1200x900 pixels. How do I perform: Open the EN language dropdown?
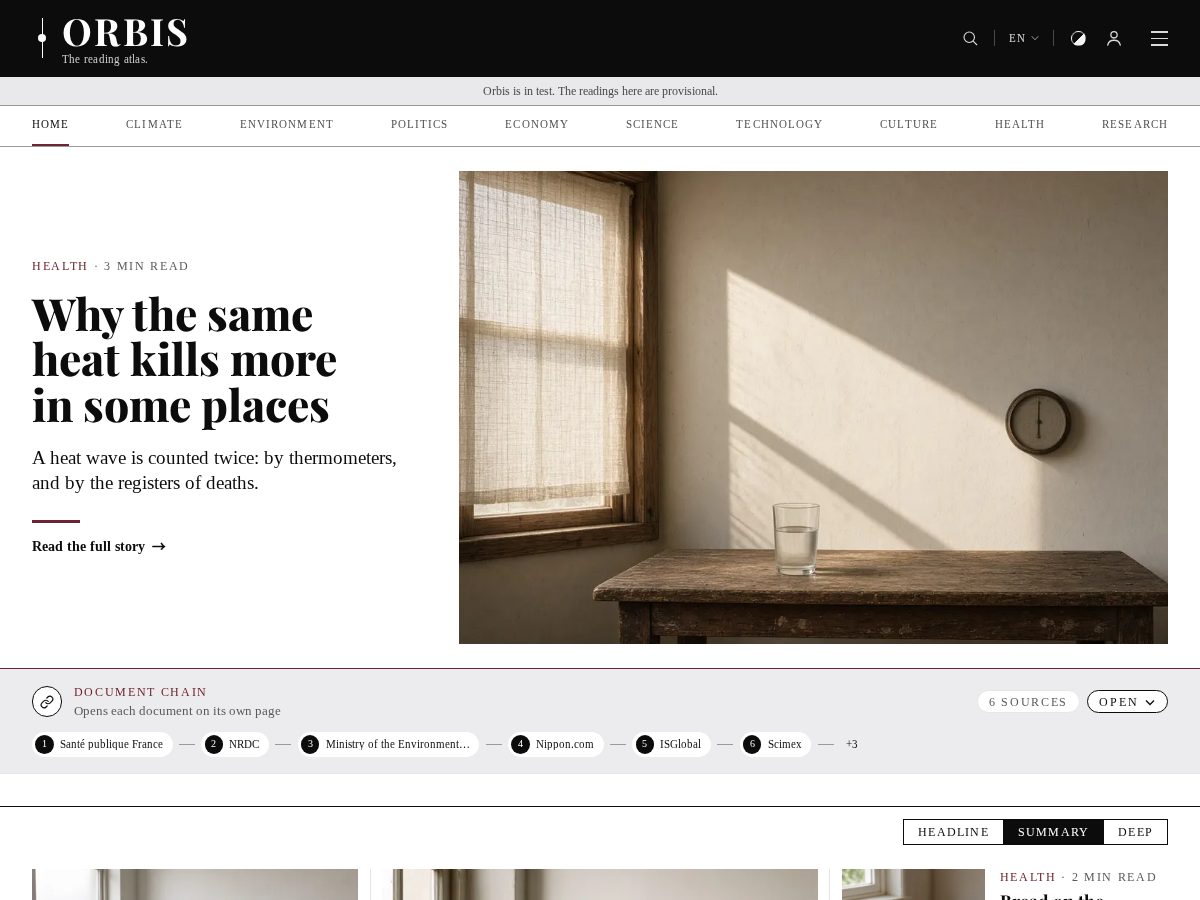pyautogui.click(x=1024, y=38)
